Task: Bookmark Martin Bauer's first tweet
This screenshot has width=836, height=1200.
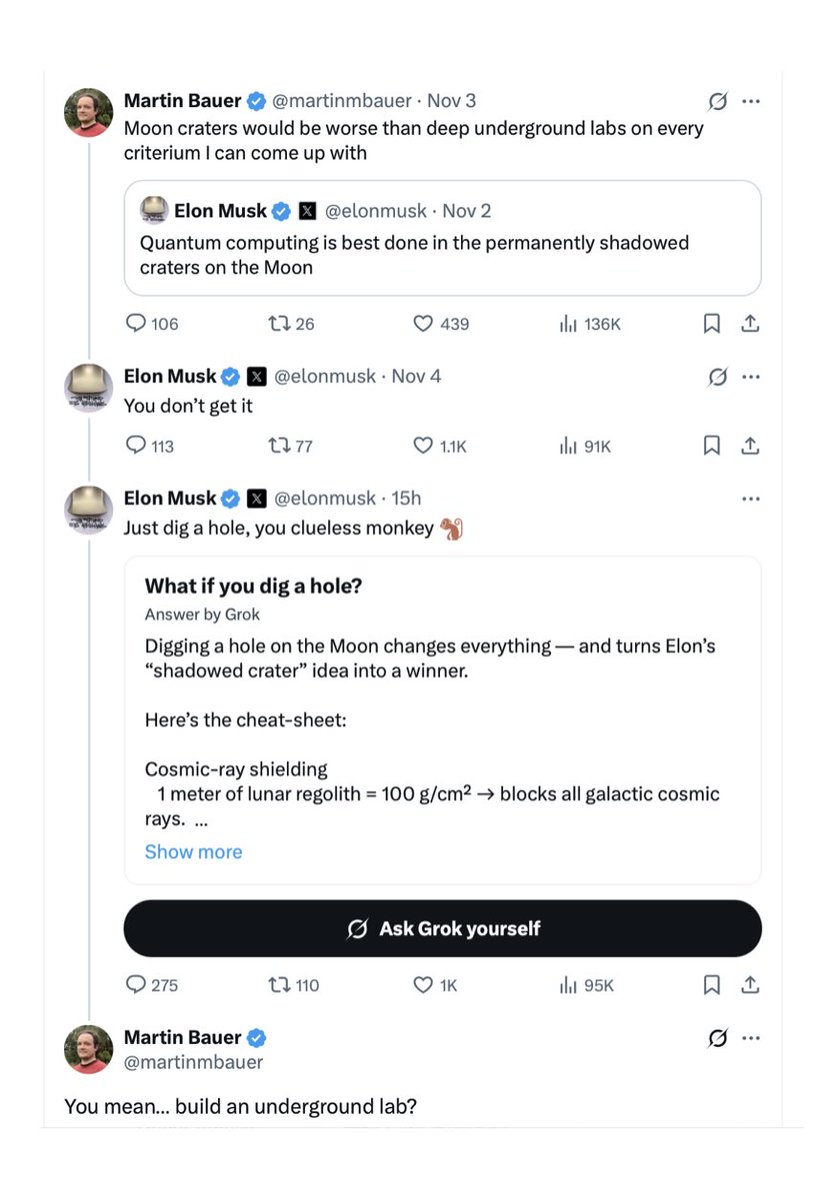Action: click(x=711, y=323)
